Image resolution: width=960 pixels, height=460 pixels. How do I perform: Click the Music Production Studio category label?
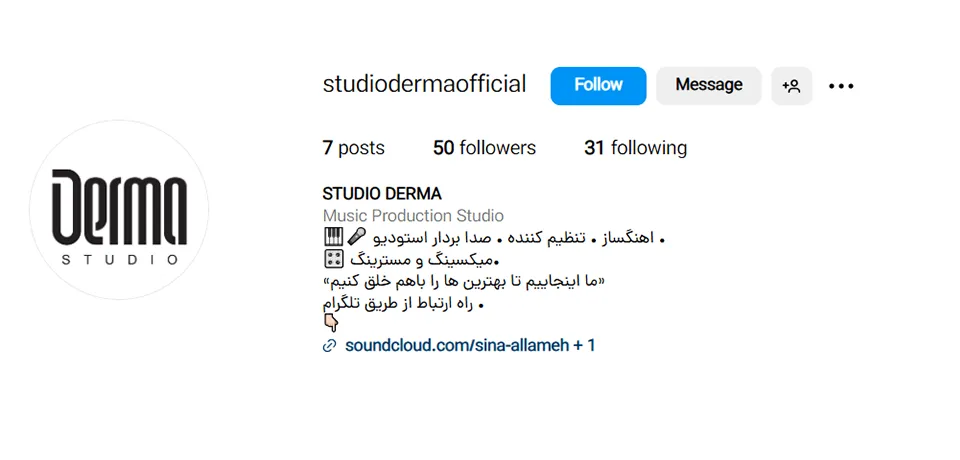tap(413, 216)
